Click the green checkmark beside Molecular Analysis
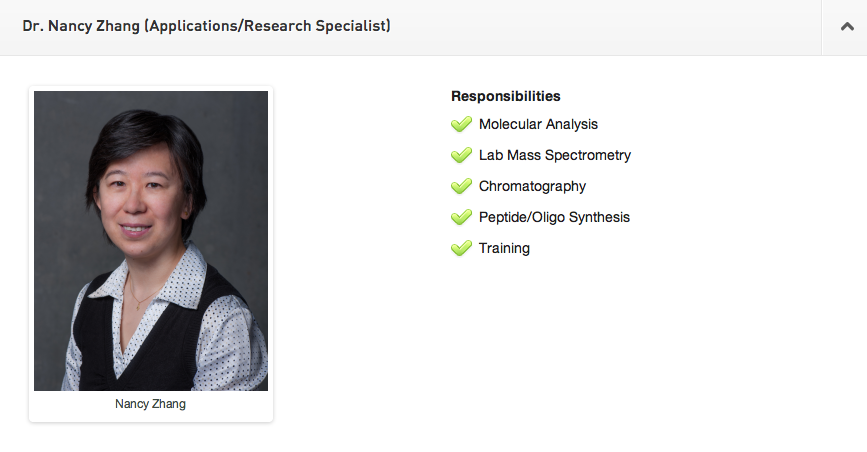The height and width of the screenshot is (452, 867). 461,124
